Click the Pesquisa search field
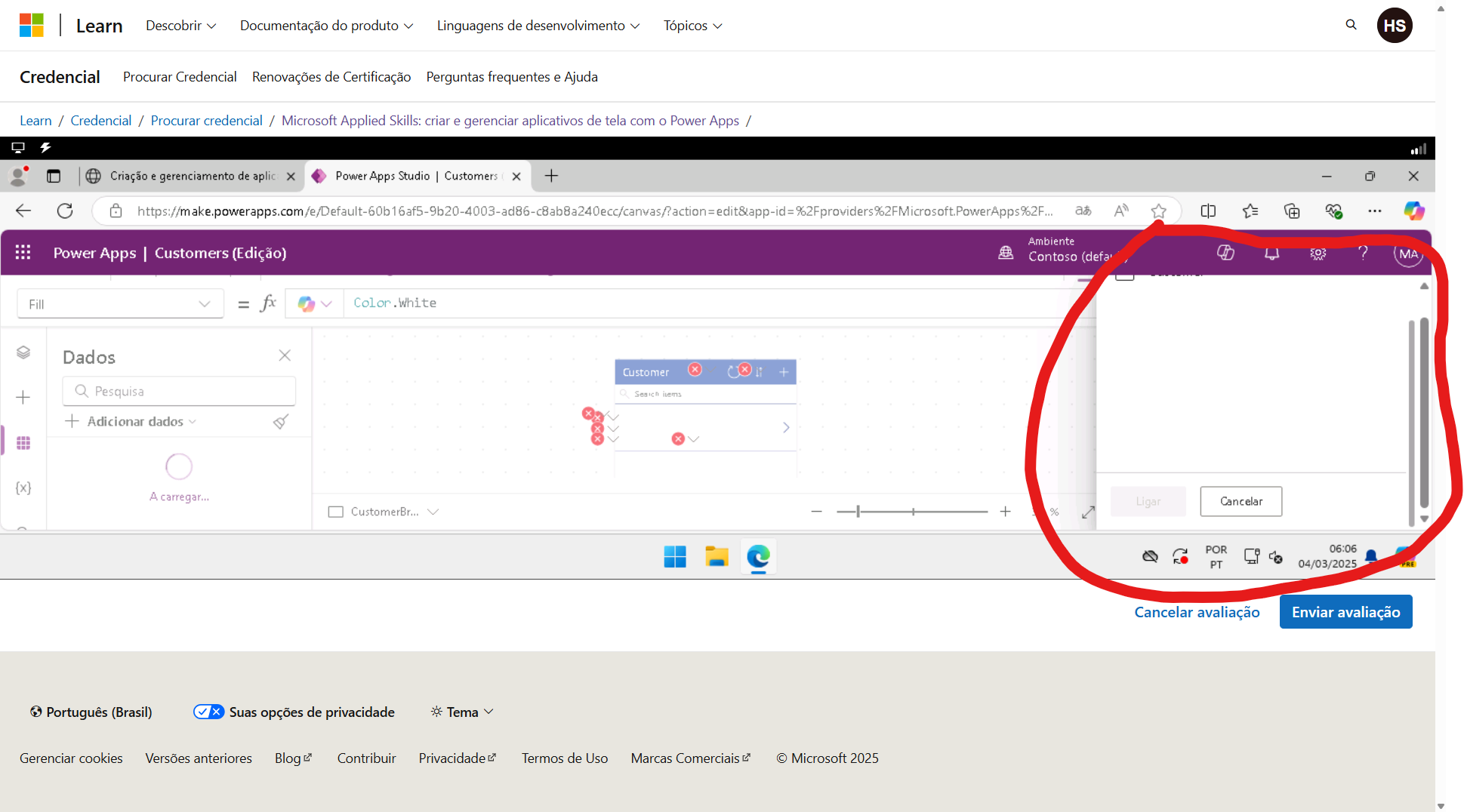Image resolution: width=1464 pixels, height=812 pixels. point(179,391)
